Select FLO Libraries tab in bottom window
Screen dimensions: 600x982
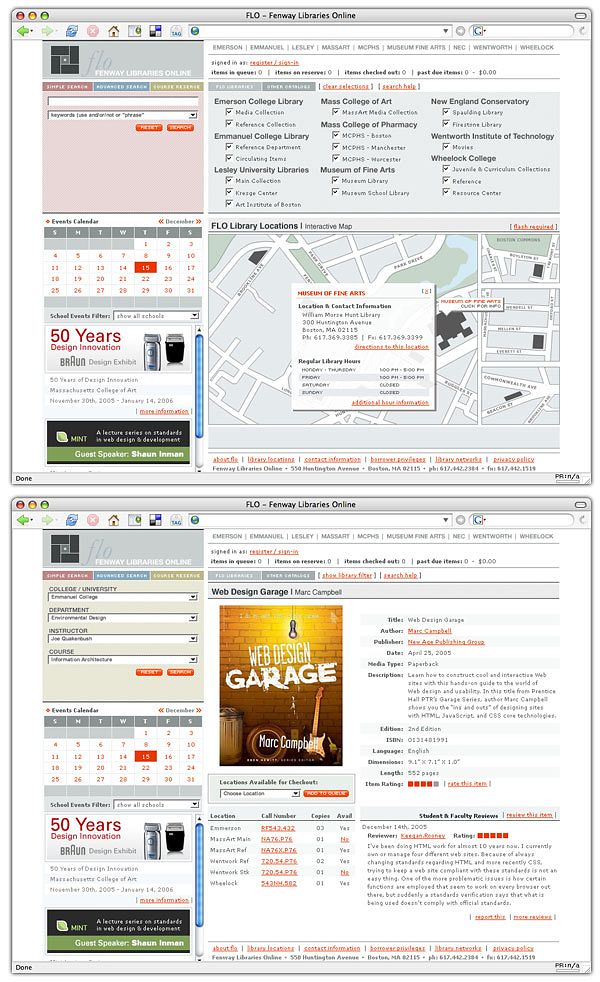tap(234, 576)
